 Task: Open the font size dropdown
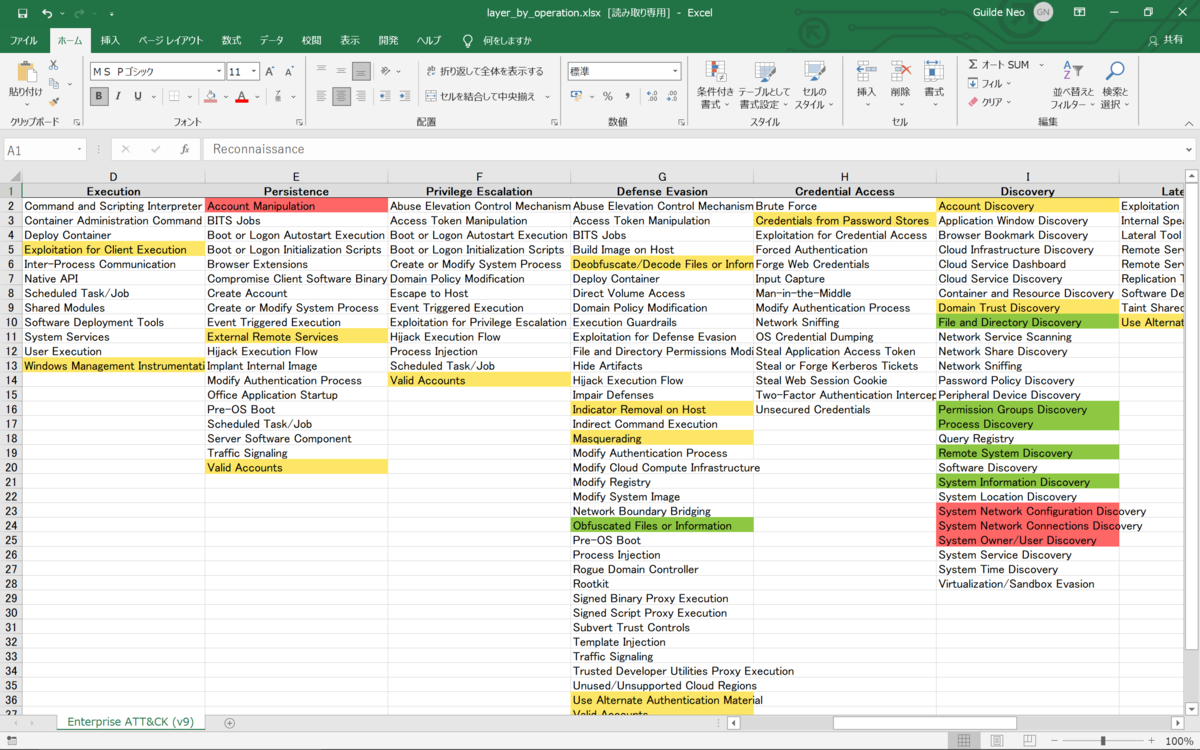[254, 72]
